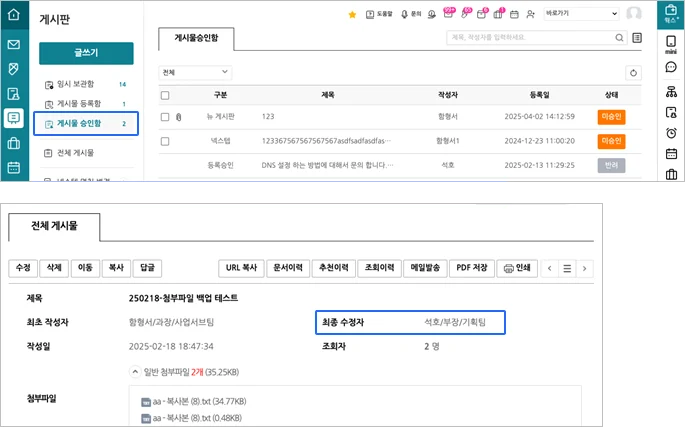685x427 pixels.
Task: Click the refresh icon above the table
Action: [632, 73]
